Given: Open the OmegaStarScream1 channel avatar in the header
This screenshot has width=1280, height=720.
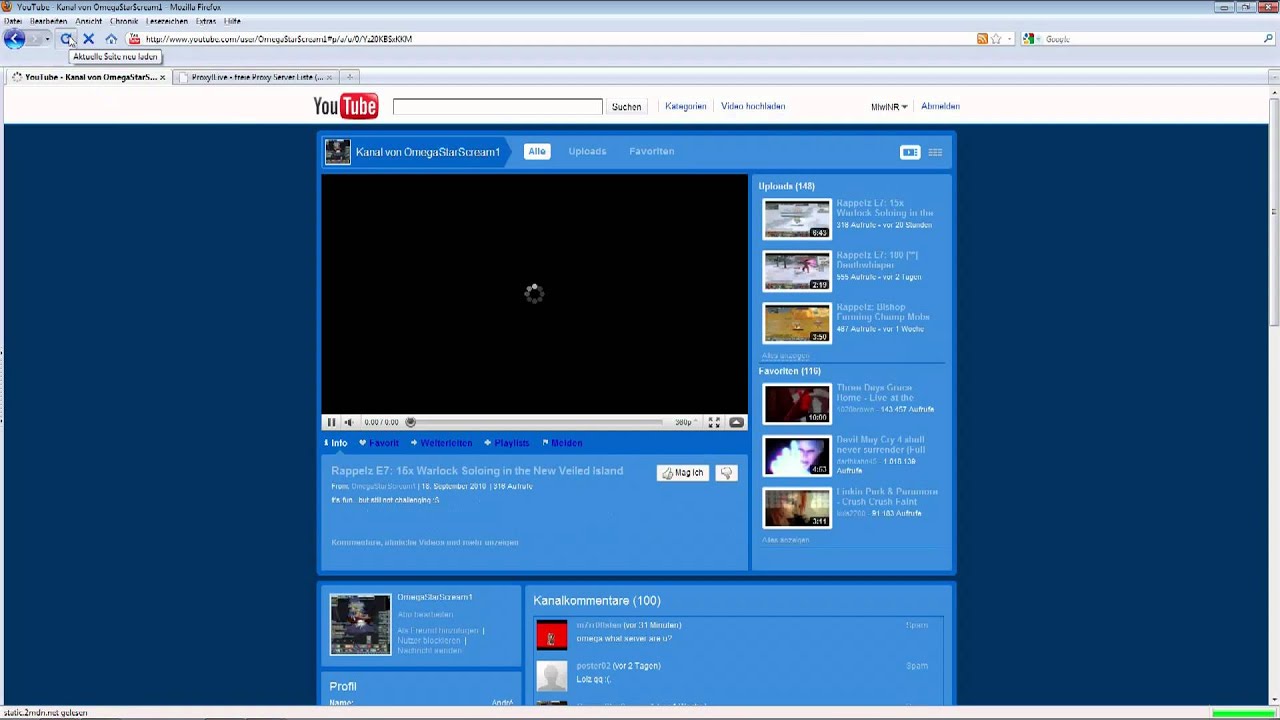Looking at the screenshot, I should tap(338, 152).
